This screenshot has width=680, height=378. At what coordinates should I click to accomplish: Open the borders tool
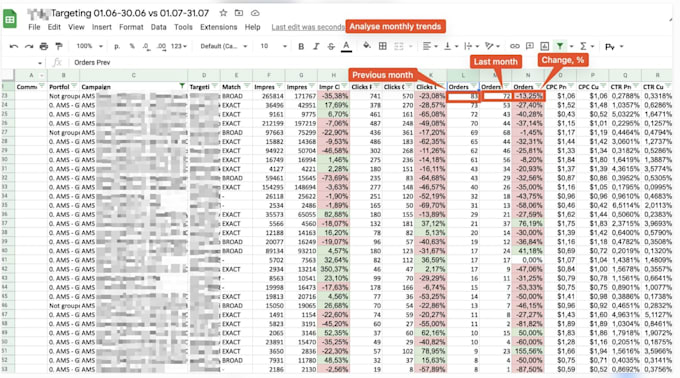(x=382, y=46)
